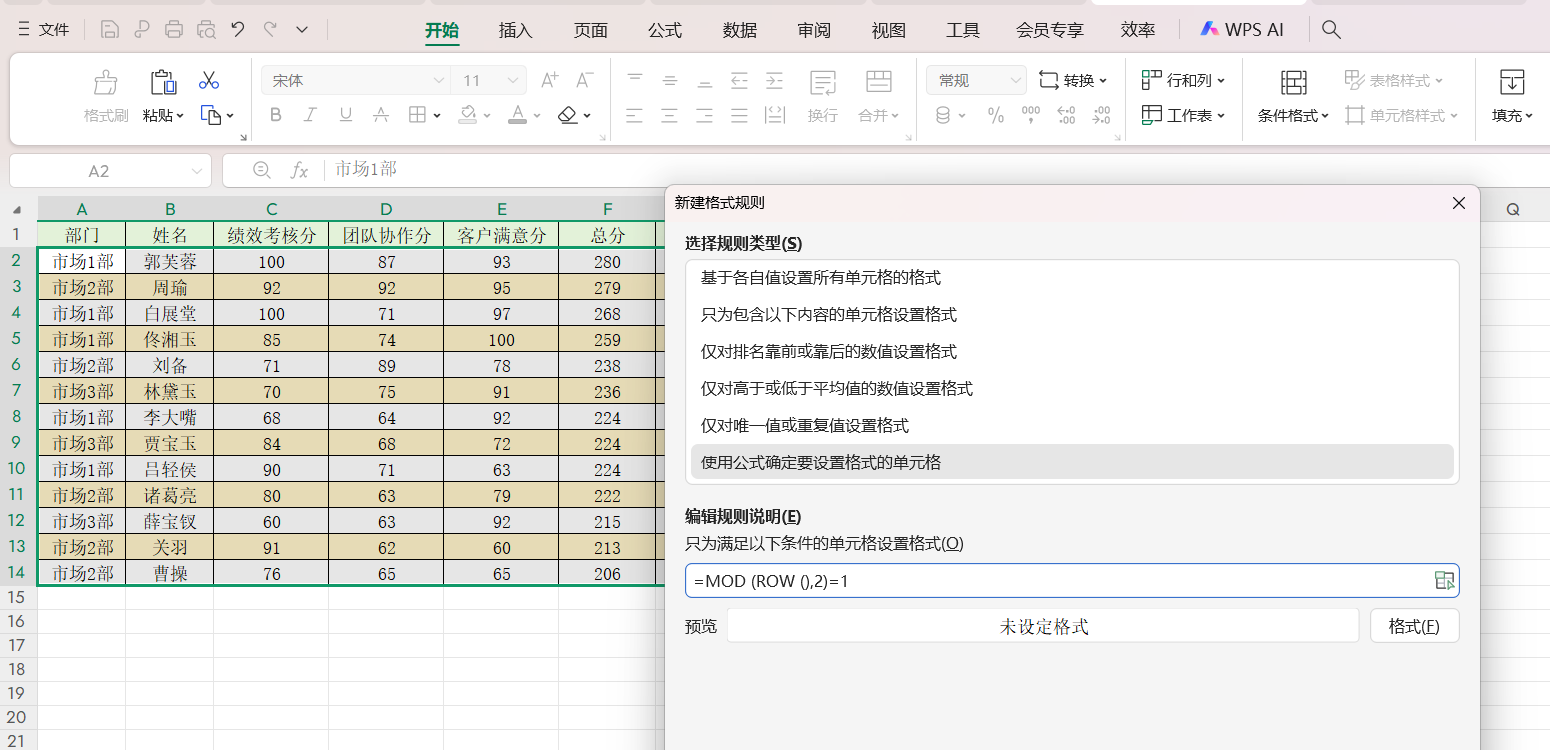Click the WPS AI button
The image size is (1550, 750).
(1242, 30)
